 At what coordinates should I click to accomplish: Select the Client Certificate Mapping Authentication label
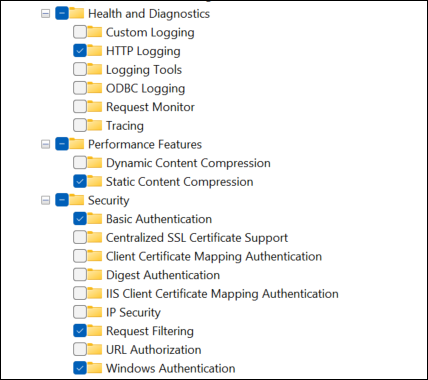214,257
